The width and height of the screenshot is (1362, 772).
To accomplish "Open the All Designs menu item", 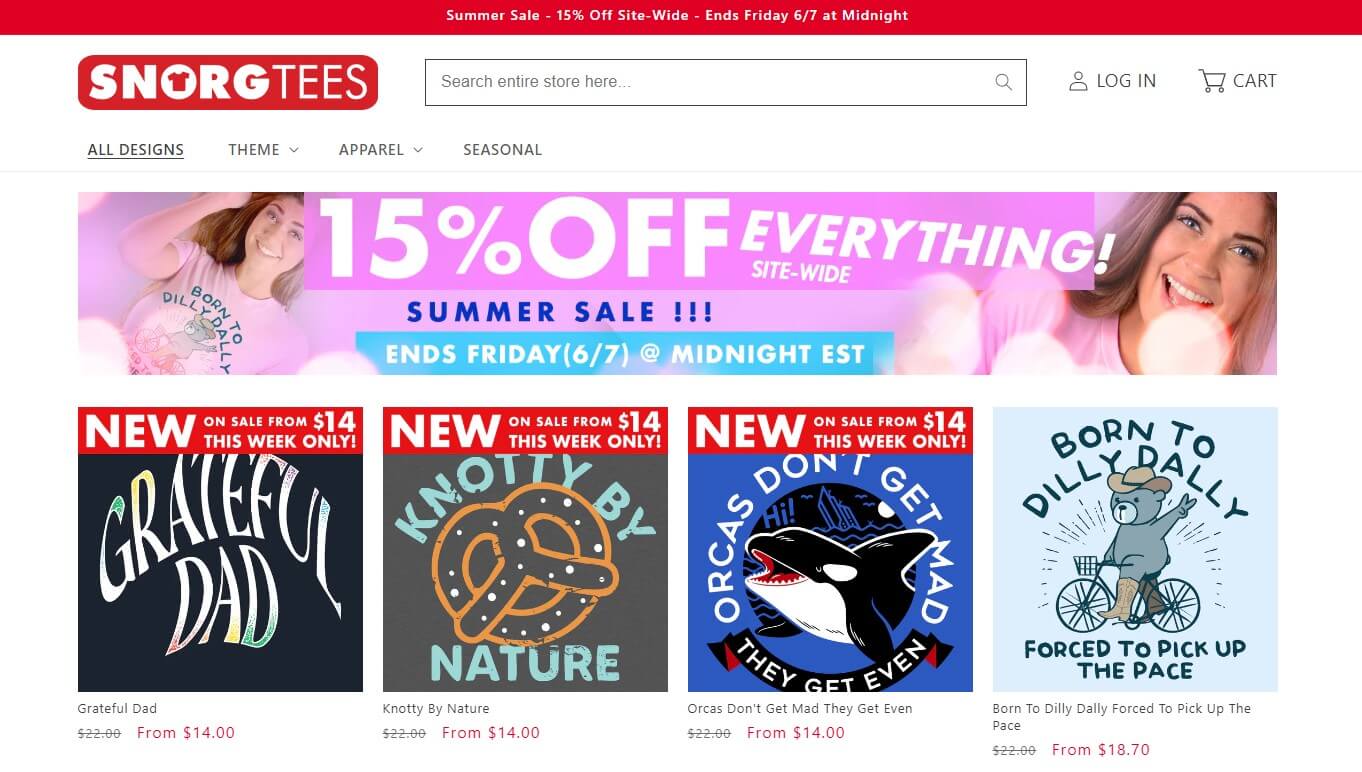I will click(x=136, y=150).
